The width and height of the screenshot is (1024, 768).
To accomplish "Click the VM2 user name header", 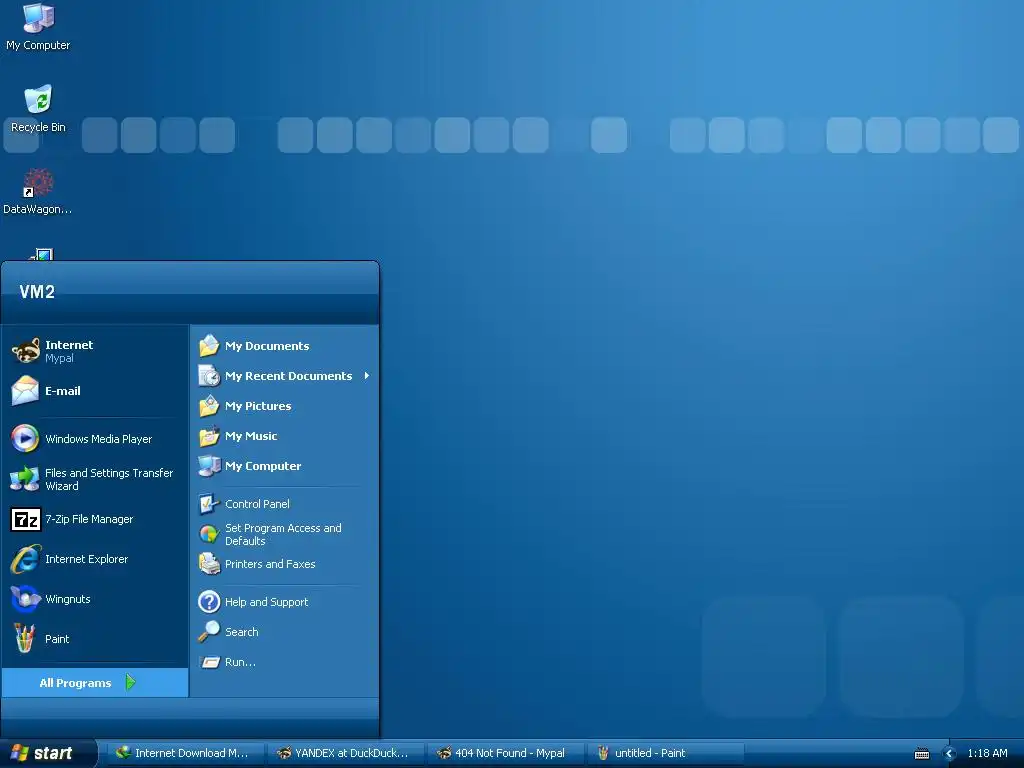I will click(x=37, y=292).
